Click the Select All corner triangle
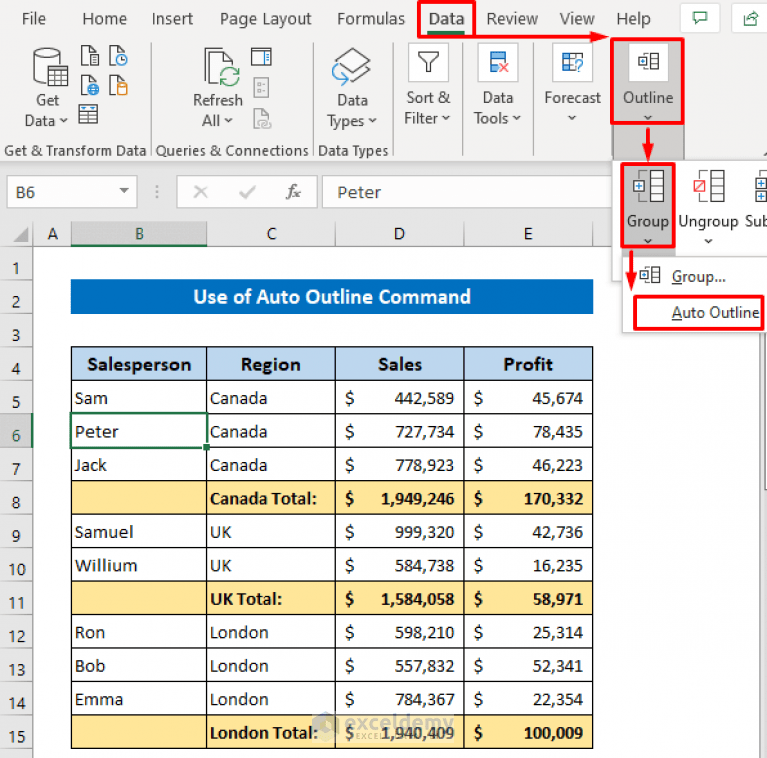Viewport: 767px width, 758px height. (x=20, y=235)
